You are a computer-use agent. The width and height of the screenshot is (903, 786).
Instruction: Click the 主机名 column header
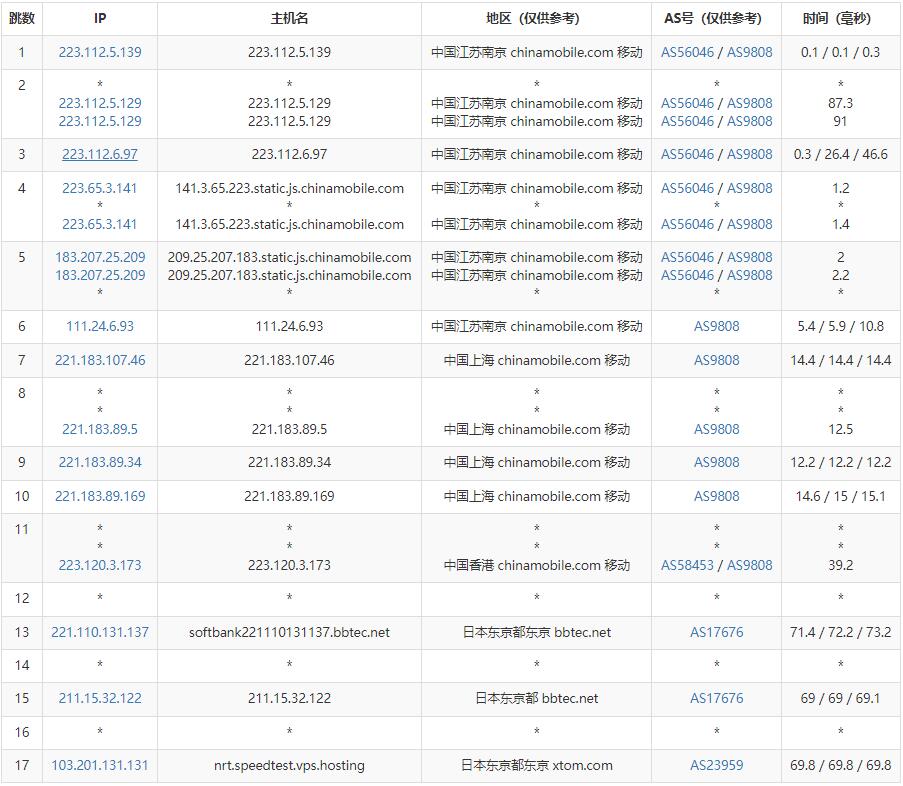pyautogui.click(x=289, y=18)
